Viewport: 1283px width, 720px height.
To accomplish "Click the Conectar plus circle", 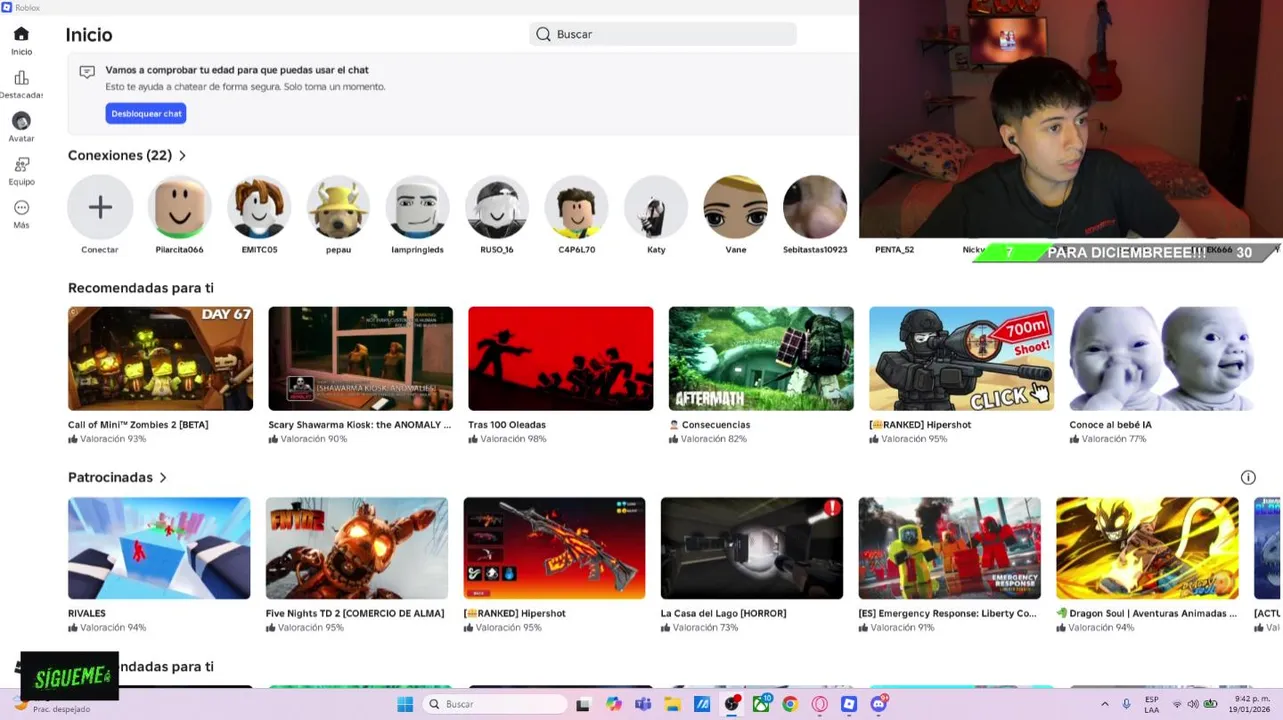I will coord(100,207).
